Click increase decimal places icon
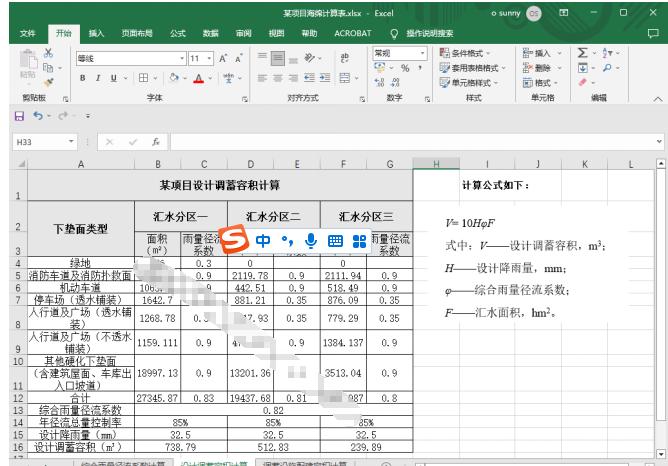Image resolution: width=668 pixels, height=466 pixels. click(379, 82)
